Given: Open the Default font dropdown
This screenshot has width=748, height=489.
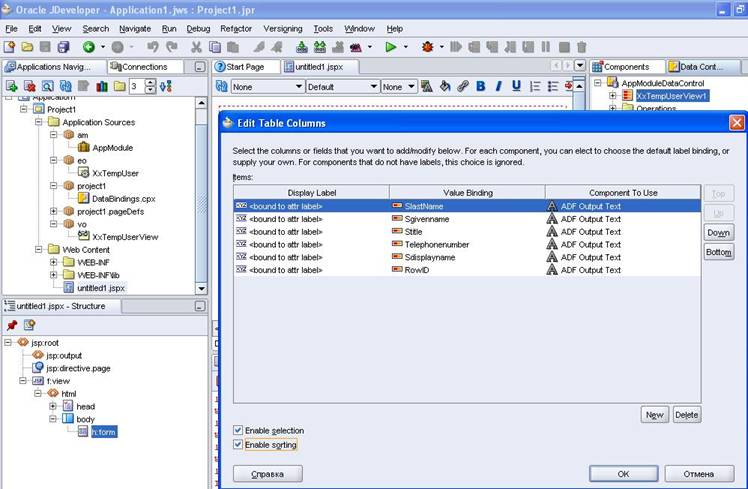Looking at the screenshot, I should point(343,87).
